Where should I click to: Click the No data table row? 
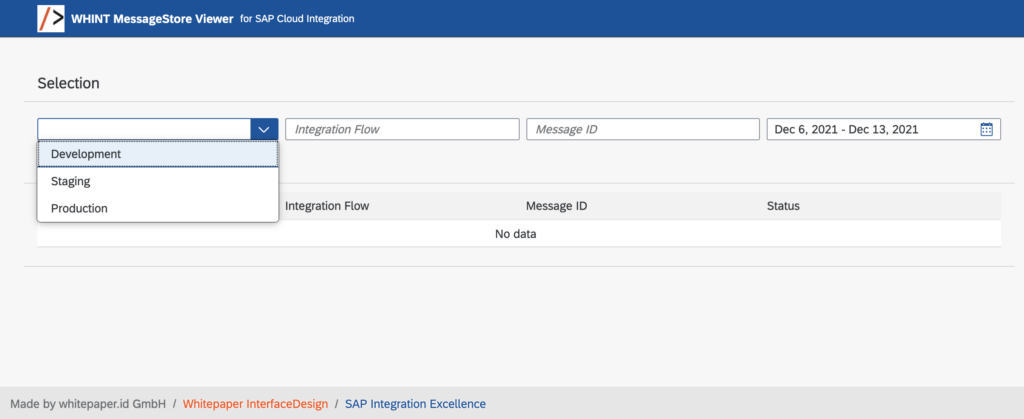519,234
